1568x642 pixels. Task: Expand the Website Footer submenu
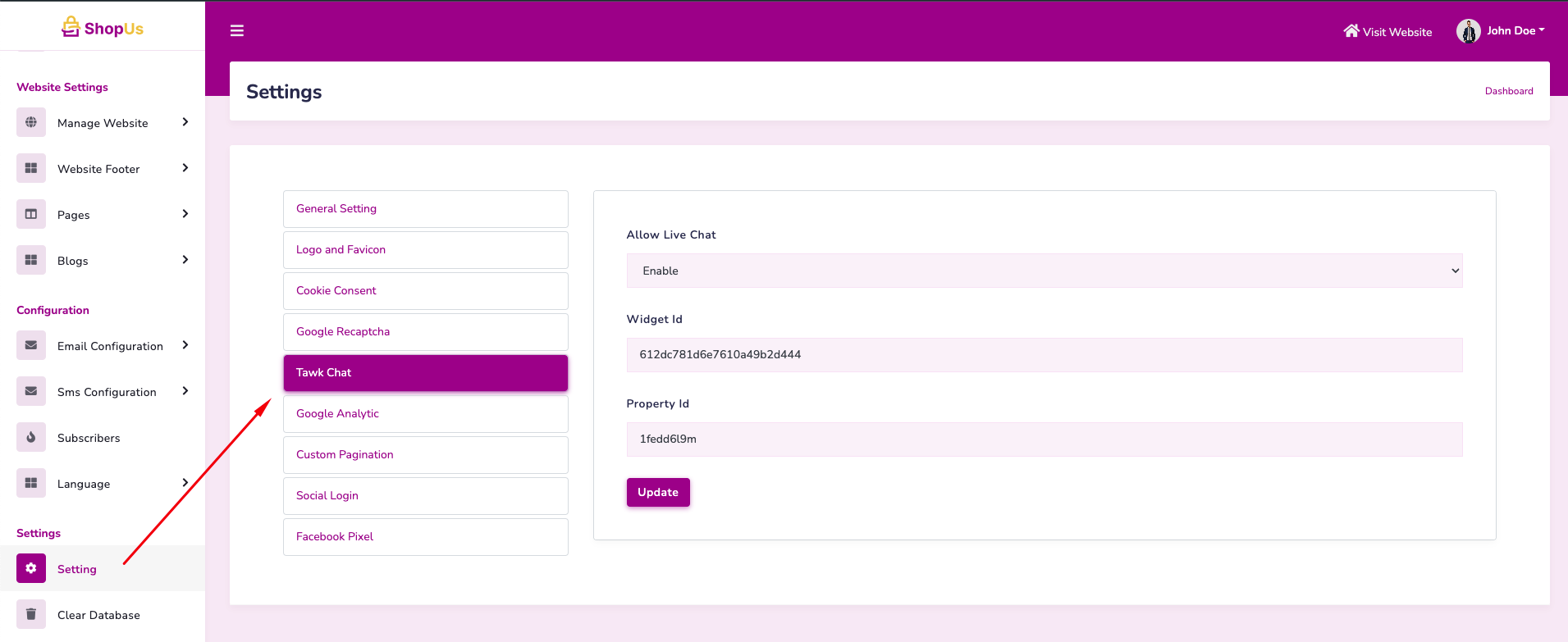185,168
